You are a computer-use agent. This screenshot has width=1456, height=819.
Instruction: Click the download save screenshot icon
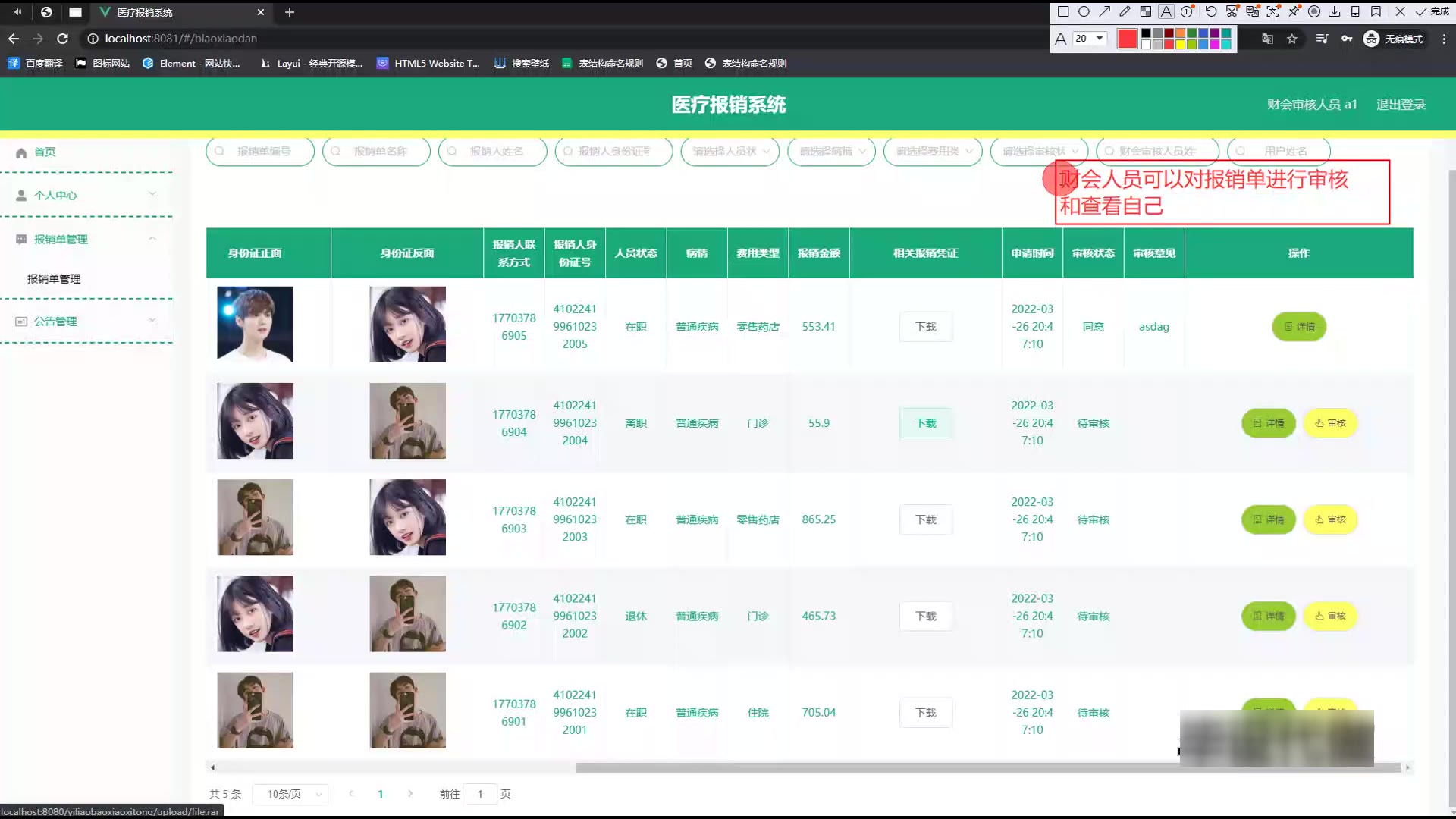(x=1335, y=11)
